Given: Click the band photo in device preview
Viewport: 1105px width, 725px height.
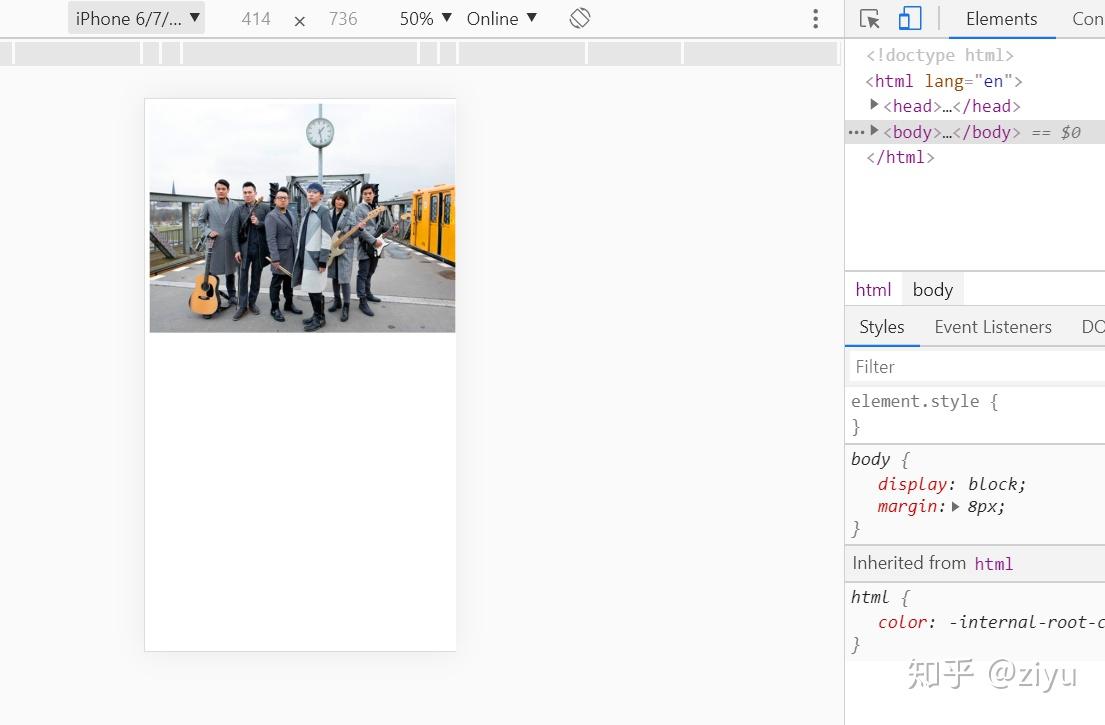Looking at the screenshot, I should (x=302, y=218).
